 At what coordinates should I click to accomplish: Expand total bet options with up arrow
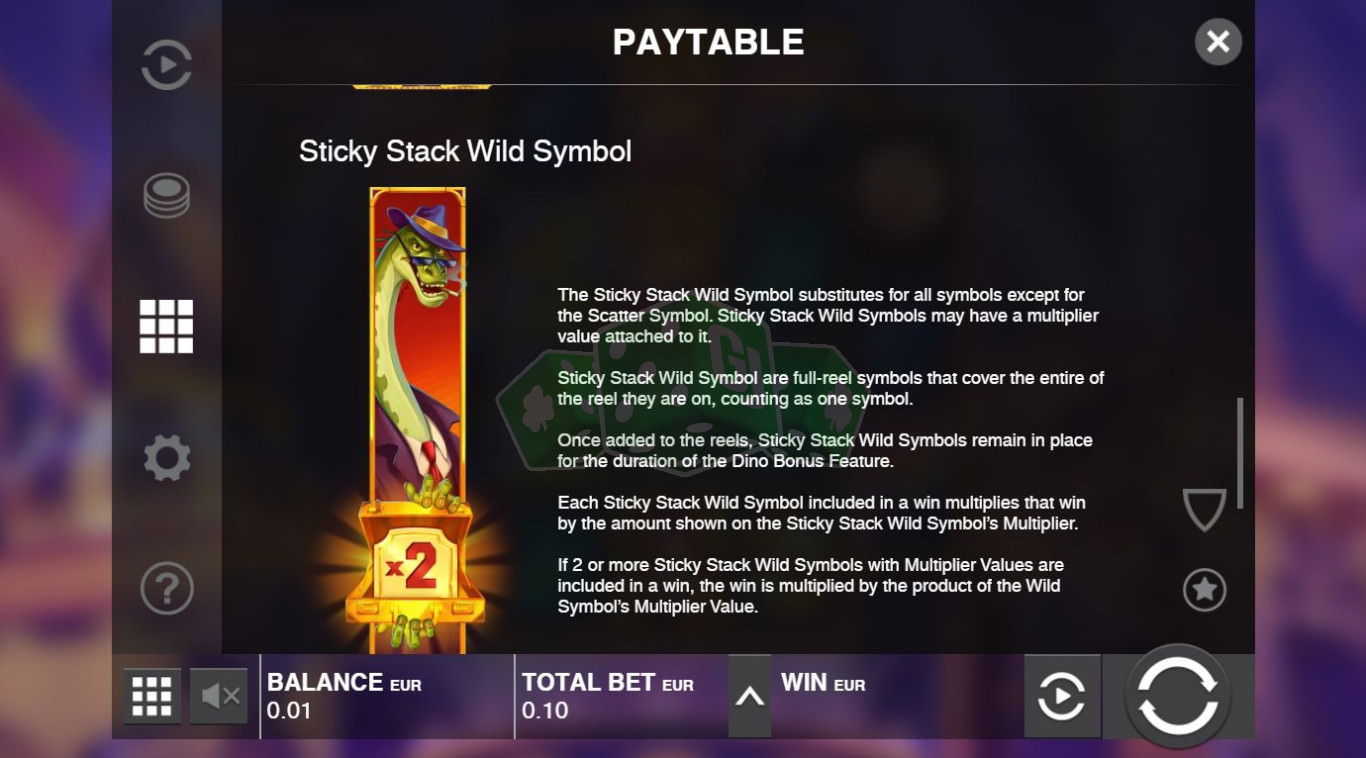[749, 697]
